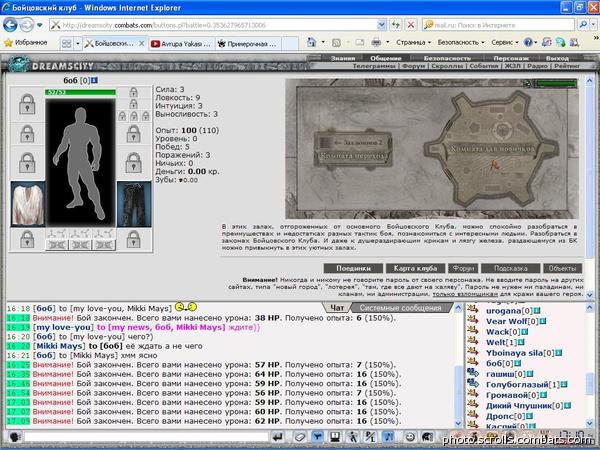Image resolution: width=600 pixels, height=450 pixels.
Task: Open the Радио submenu link
Action: [x=537, y=66]
